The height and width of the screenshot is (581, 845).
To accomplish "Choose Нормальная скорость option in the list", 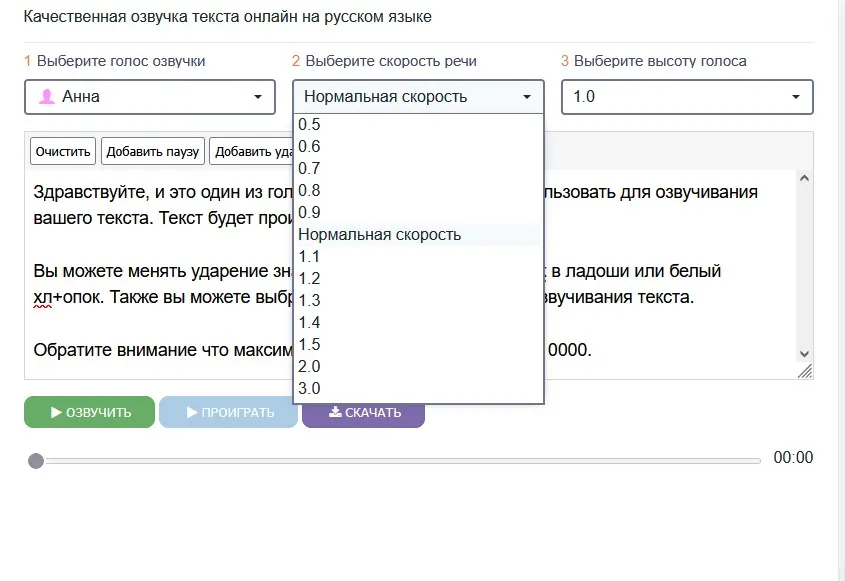I will [418, 235].
